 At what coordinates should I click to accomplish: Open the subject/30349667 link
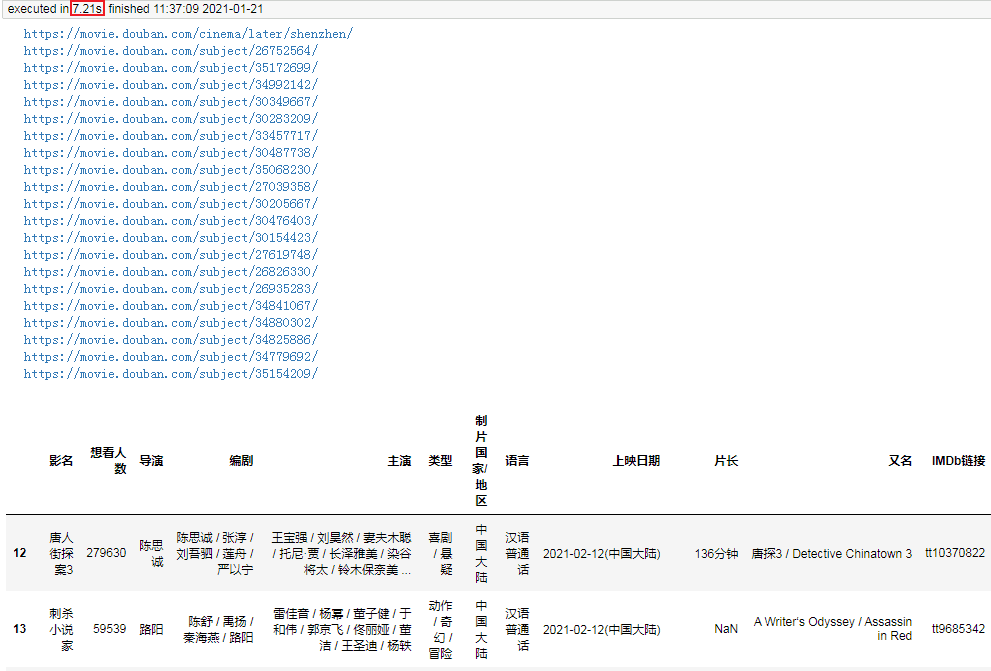click(x=171, y=102)
